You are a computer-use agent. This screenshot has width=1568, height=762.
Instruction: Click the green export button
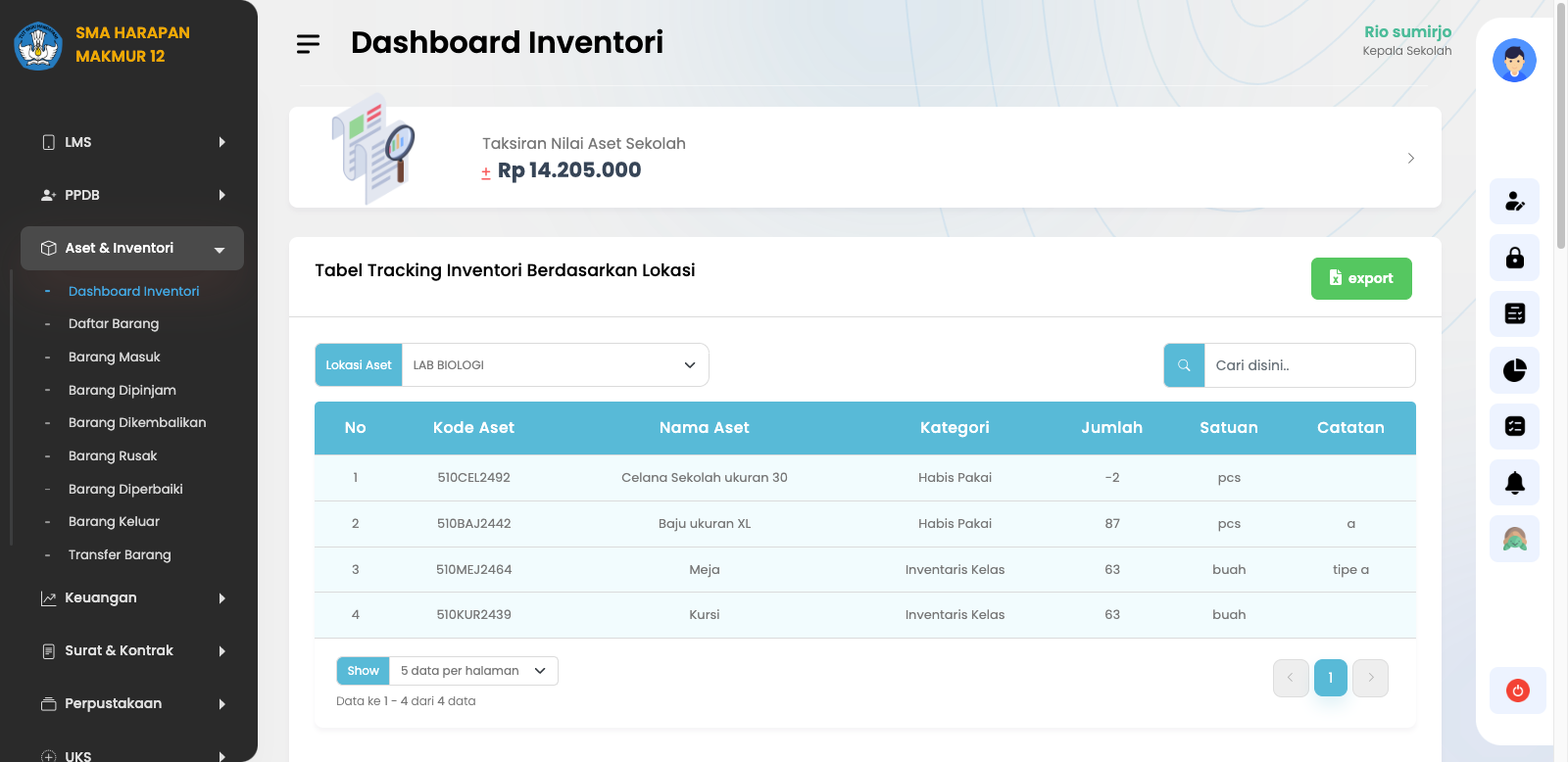[1360, 278]
